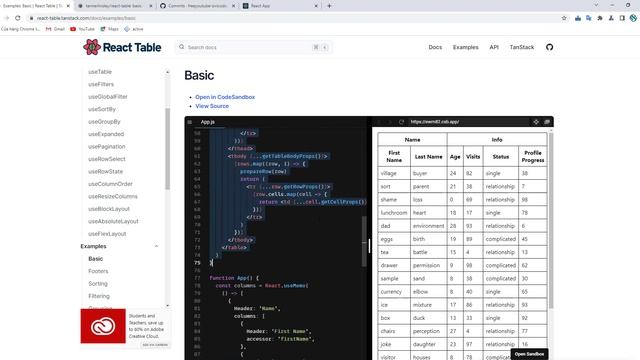
Task: Bookmark this page with the star icon
Action: point(564,18)
